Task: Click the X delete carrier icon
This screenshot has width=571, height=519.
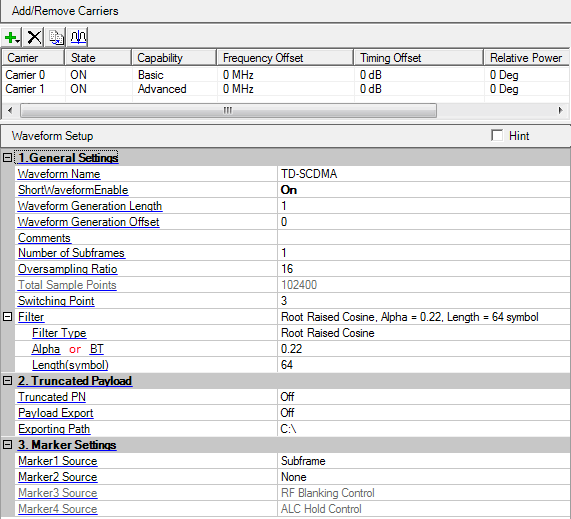Action: click(34, 37)
